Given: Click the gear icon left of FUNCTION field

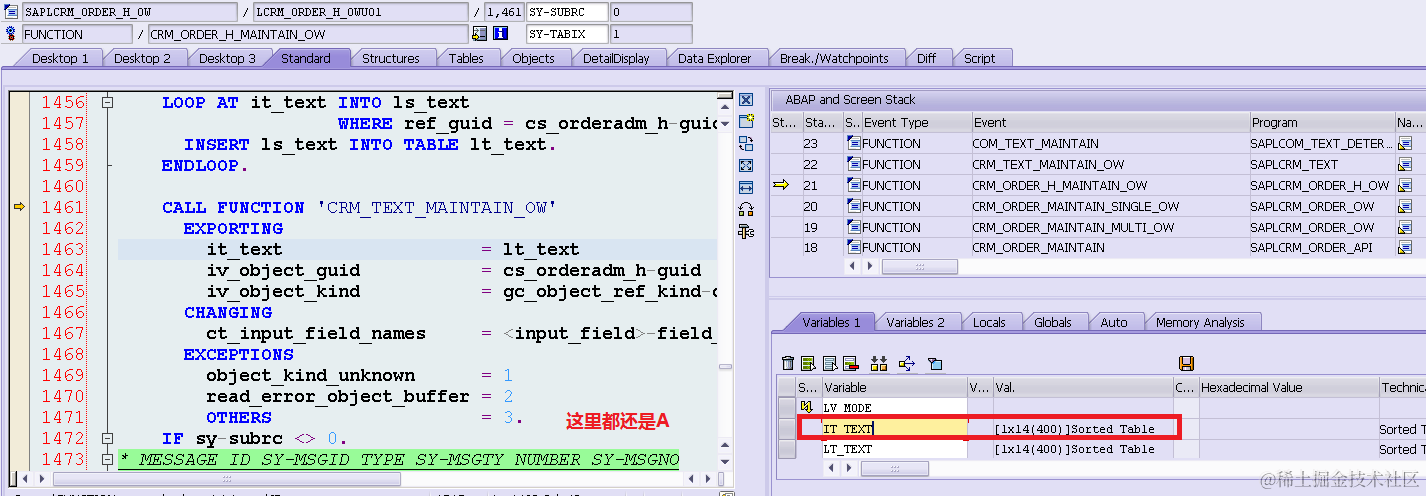Looking at the screenshot, I should 12,34.
